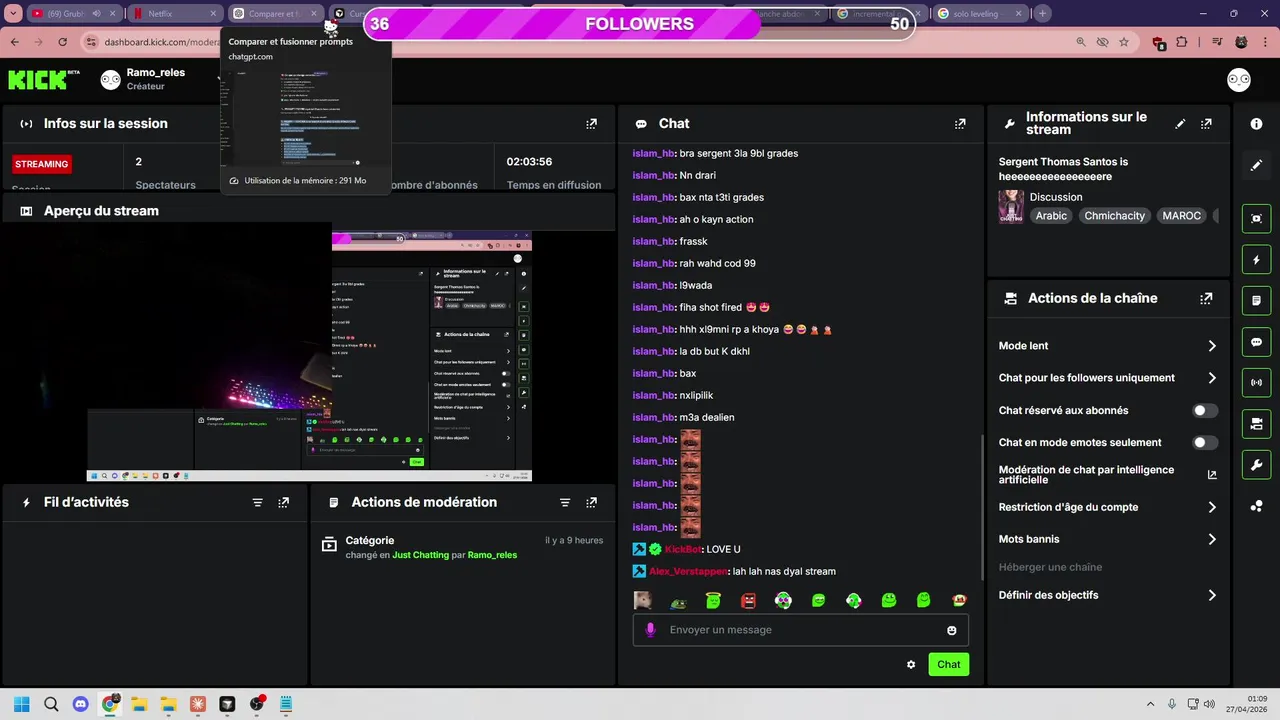Pop out the Actions de la chaîne panel

[x=1206, y=298]
